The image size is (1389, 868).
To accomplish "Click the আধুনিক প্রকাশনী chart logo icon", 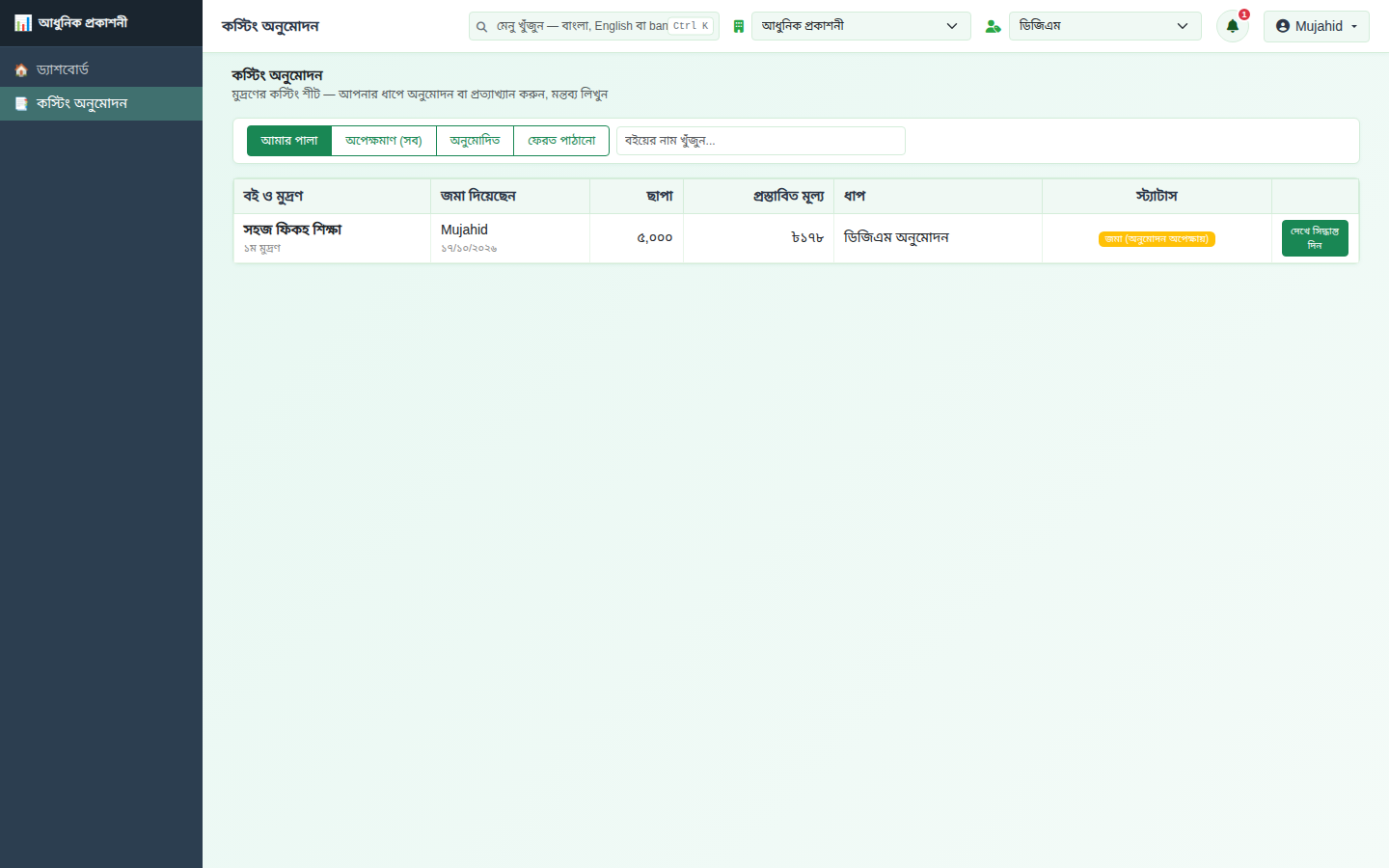I will tap(23, 22).
